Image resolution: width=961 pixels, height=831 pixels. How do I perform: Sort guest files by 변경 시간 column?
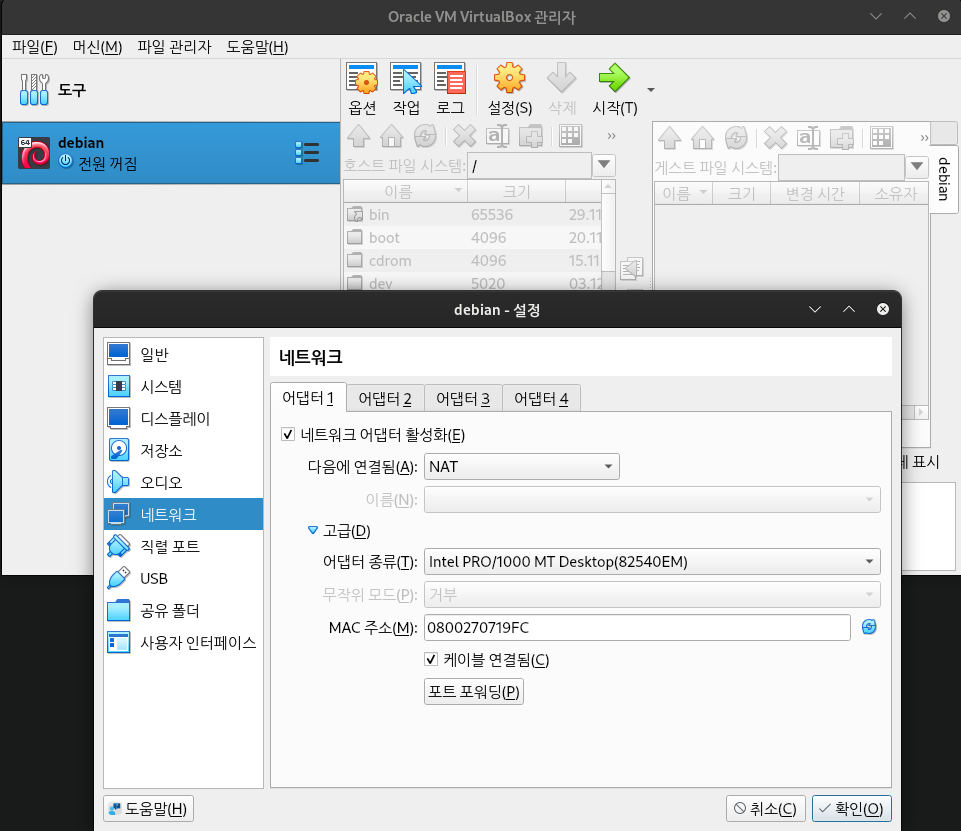coord(815,194)
